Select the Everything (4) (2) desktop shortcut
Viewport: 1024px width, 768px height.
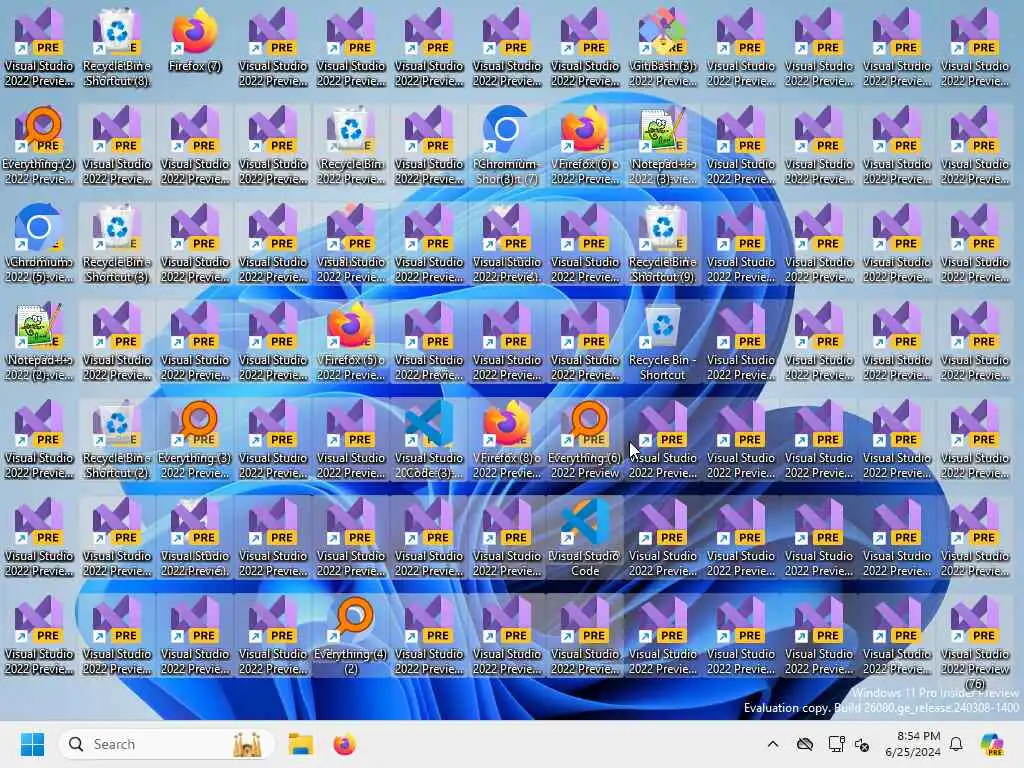(x=351, y=635)
